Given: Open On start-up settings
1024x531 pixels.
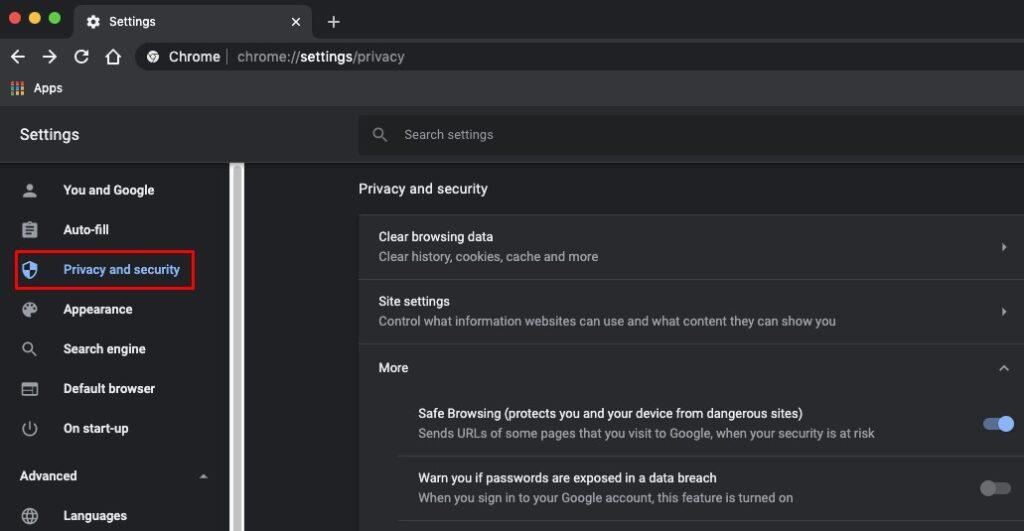Looking at the screenshot, I should click(x=95, y=428).
